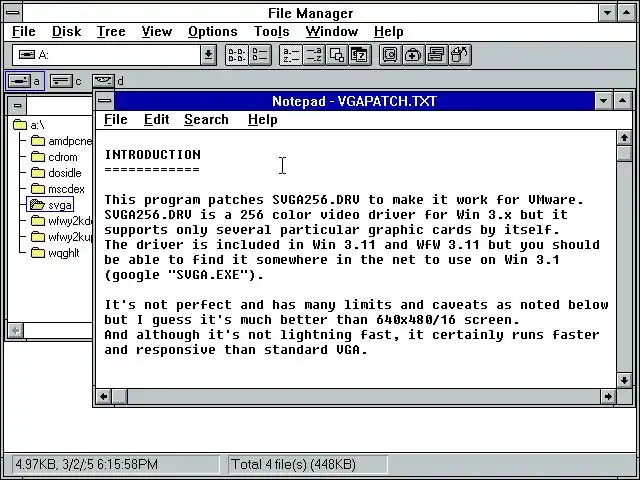The image size is (640, 480).
Task: Open the Options menu
Action: point(213,31)
